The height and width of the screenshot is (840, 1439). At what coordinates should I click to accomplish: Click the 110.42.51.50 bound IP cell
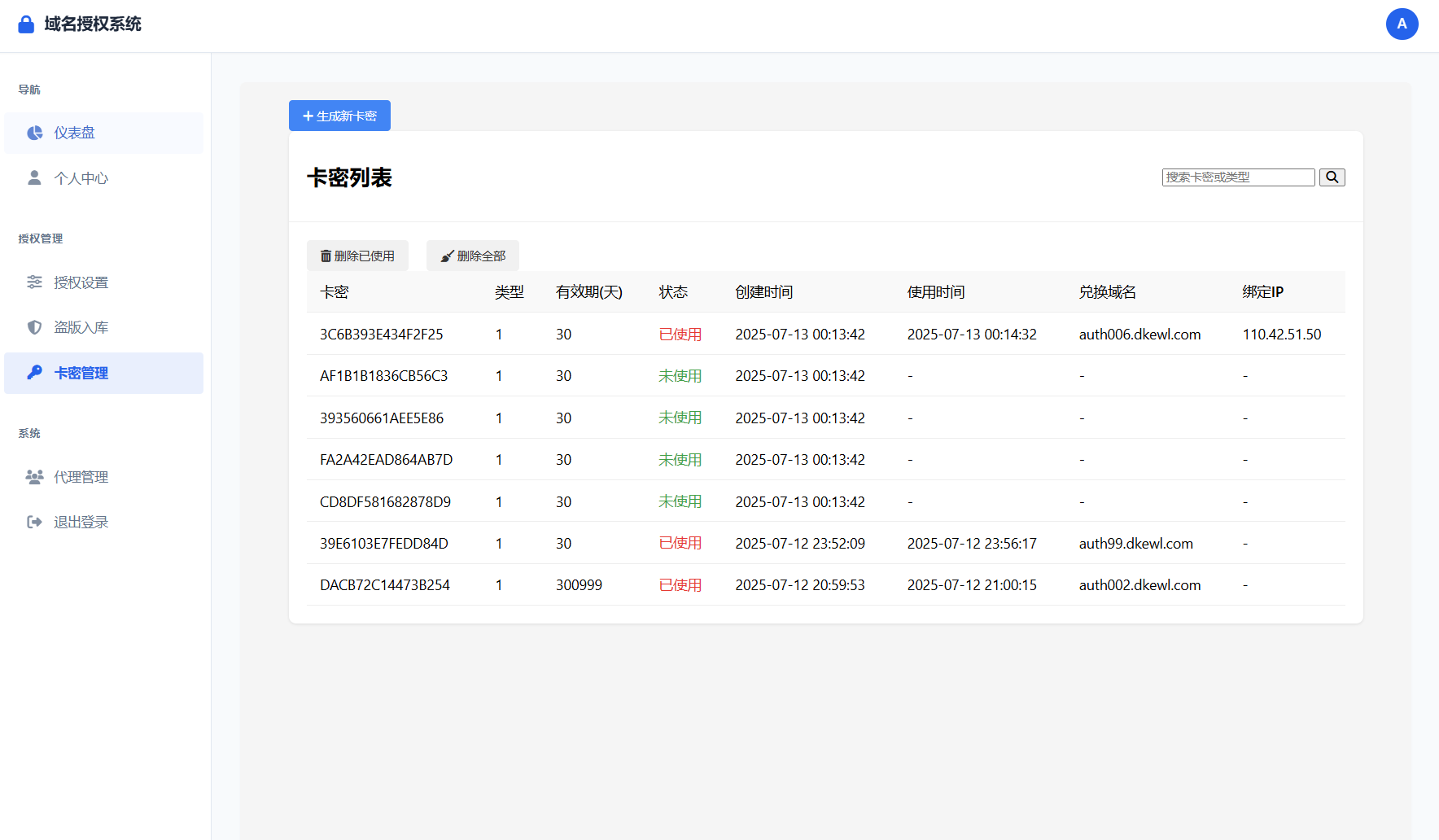coord(1281,335)
